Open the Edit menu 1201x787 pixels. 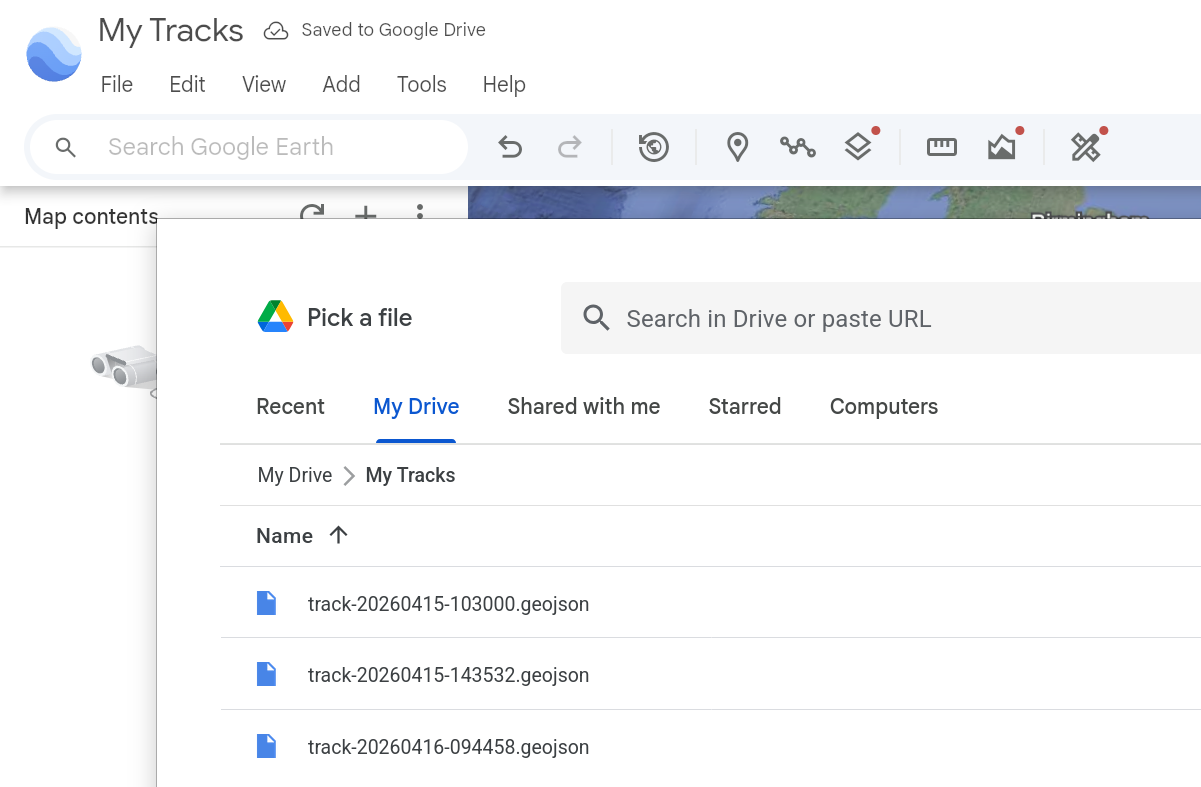(187, 85)
